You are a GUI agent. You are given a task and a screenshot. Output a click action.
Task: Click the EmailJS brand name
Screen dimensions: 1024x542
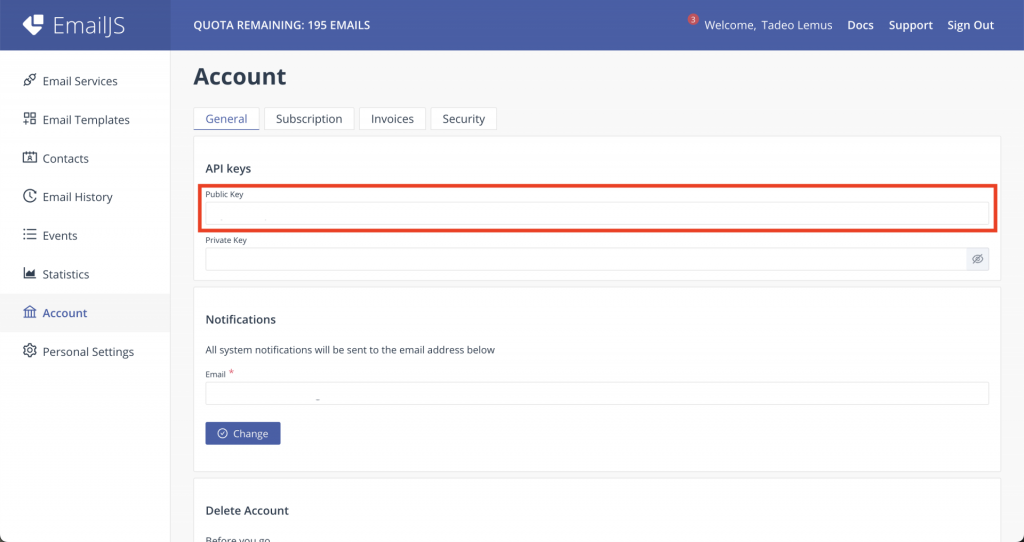click(x=88, y=25)
